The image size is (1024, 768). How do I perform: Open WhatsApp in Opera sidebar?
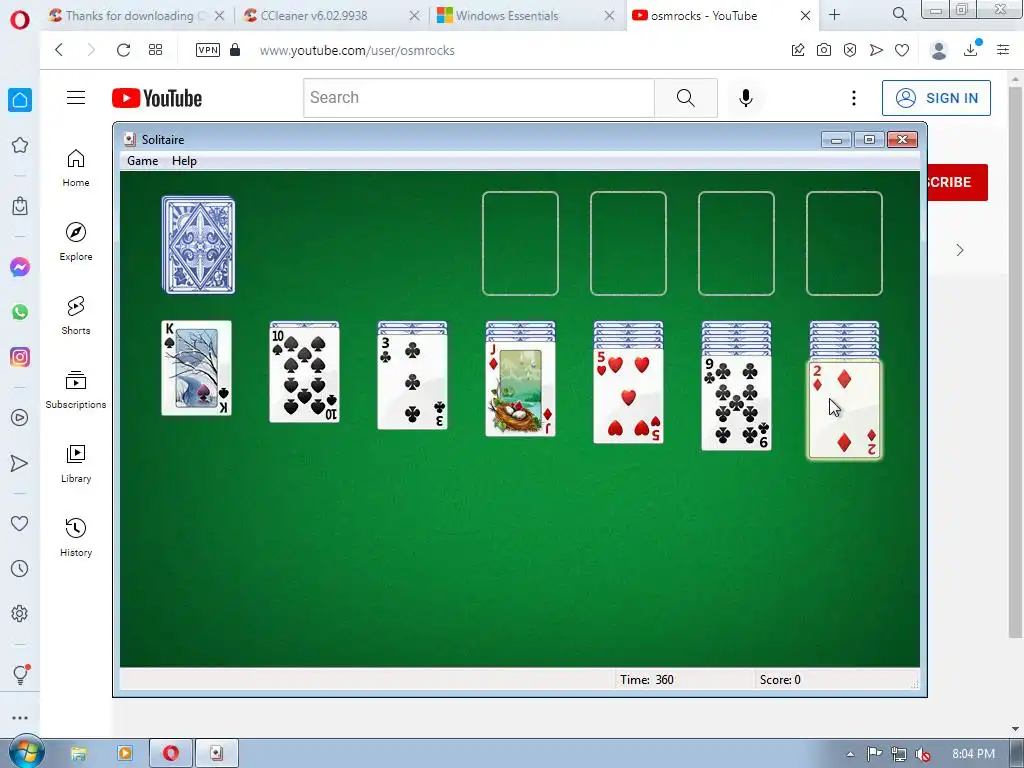click(x=20, y=312)
